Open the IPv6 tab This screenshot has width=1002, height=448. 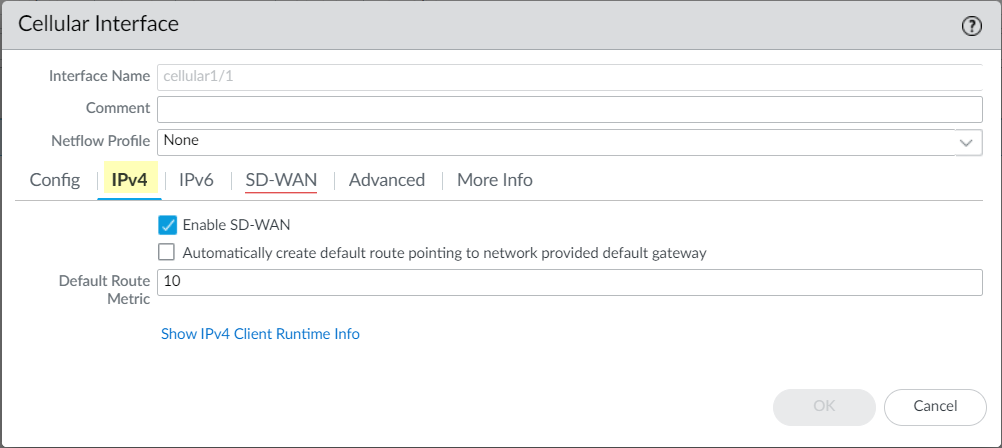(196, 180)
